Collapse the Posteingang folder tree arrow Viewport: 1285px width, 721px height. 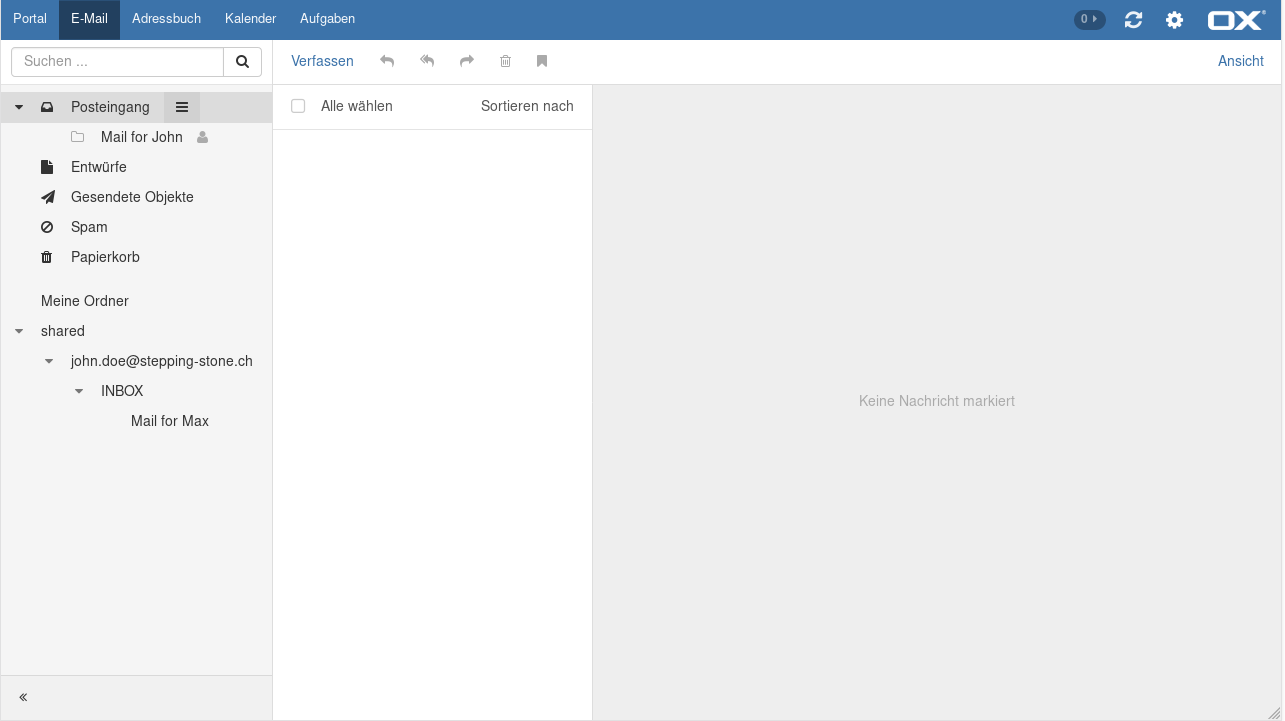(19, 107)
